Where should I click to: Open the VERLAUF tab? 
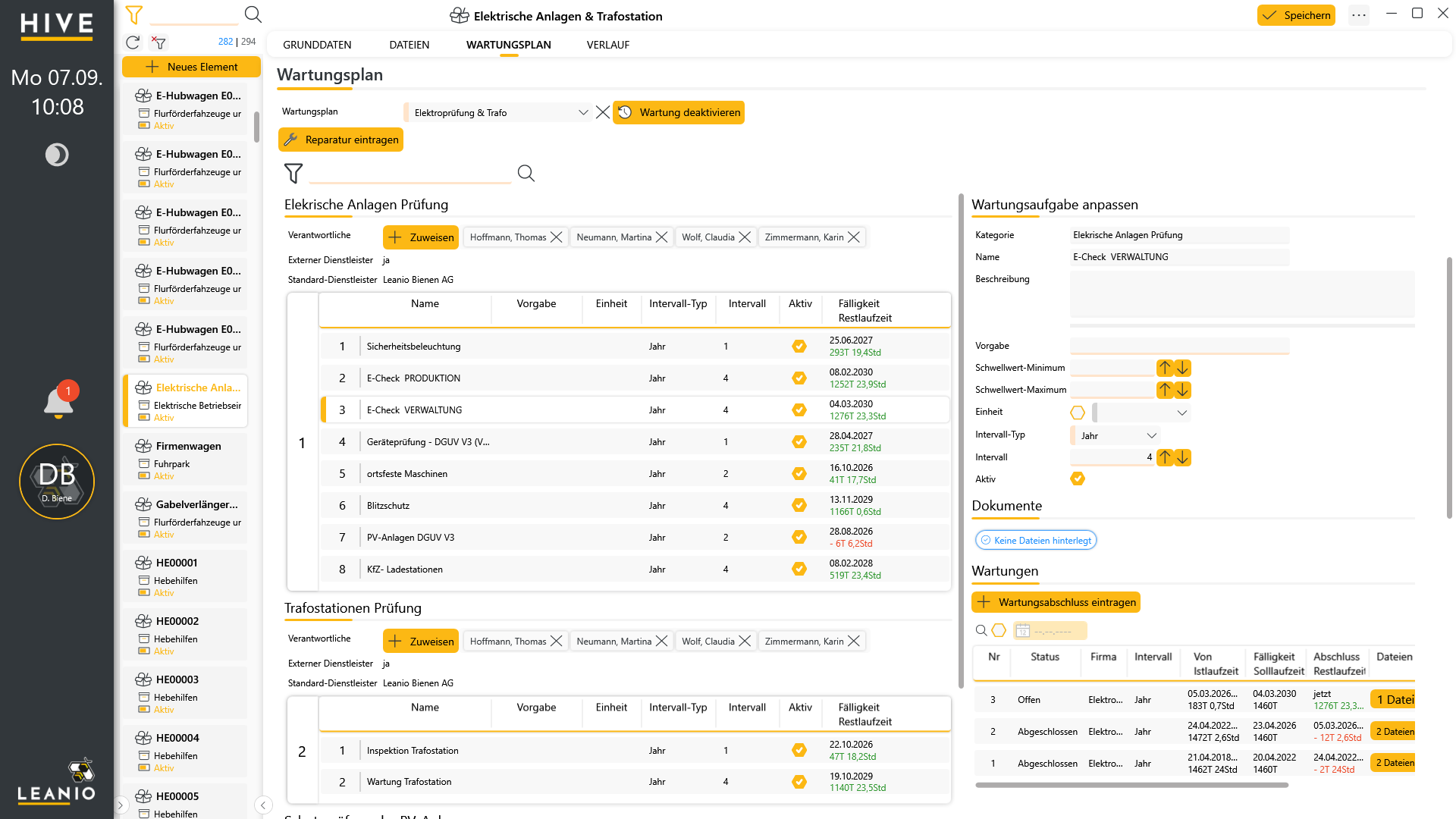point(608,45)
